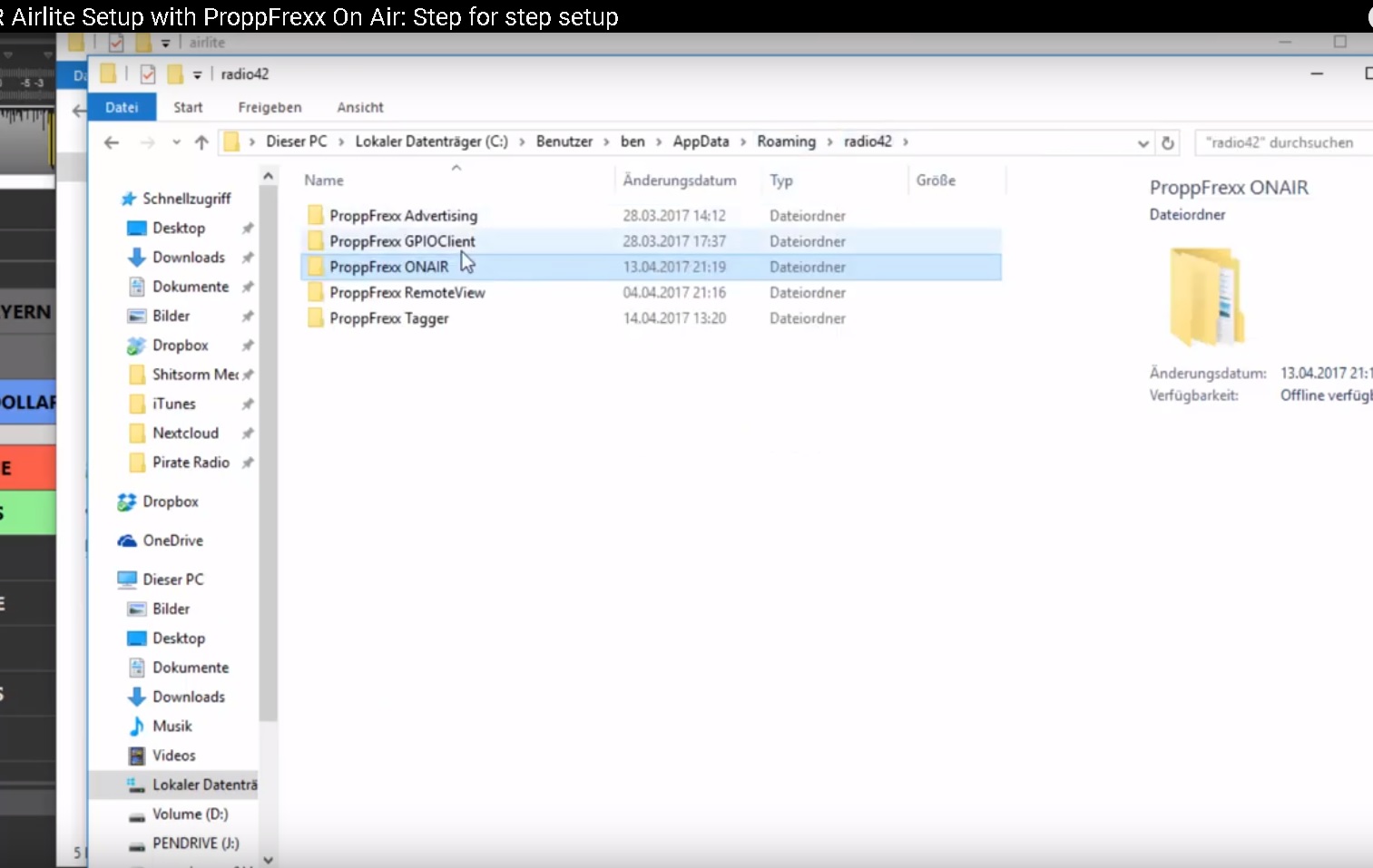Viewport: 1373px width, 868px height.
Task: Select the ProppFrexx Tagger folder
Action: (x=388, y=318)
